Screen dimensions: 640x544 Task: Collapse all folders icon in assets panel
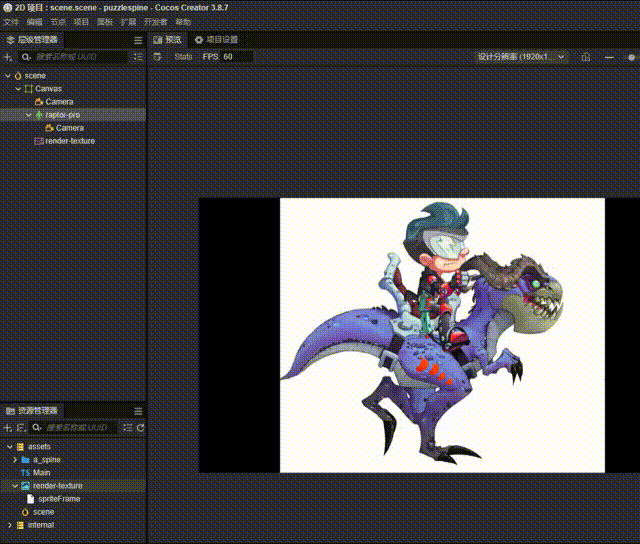tap(128, 428)
